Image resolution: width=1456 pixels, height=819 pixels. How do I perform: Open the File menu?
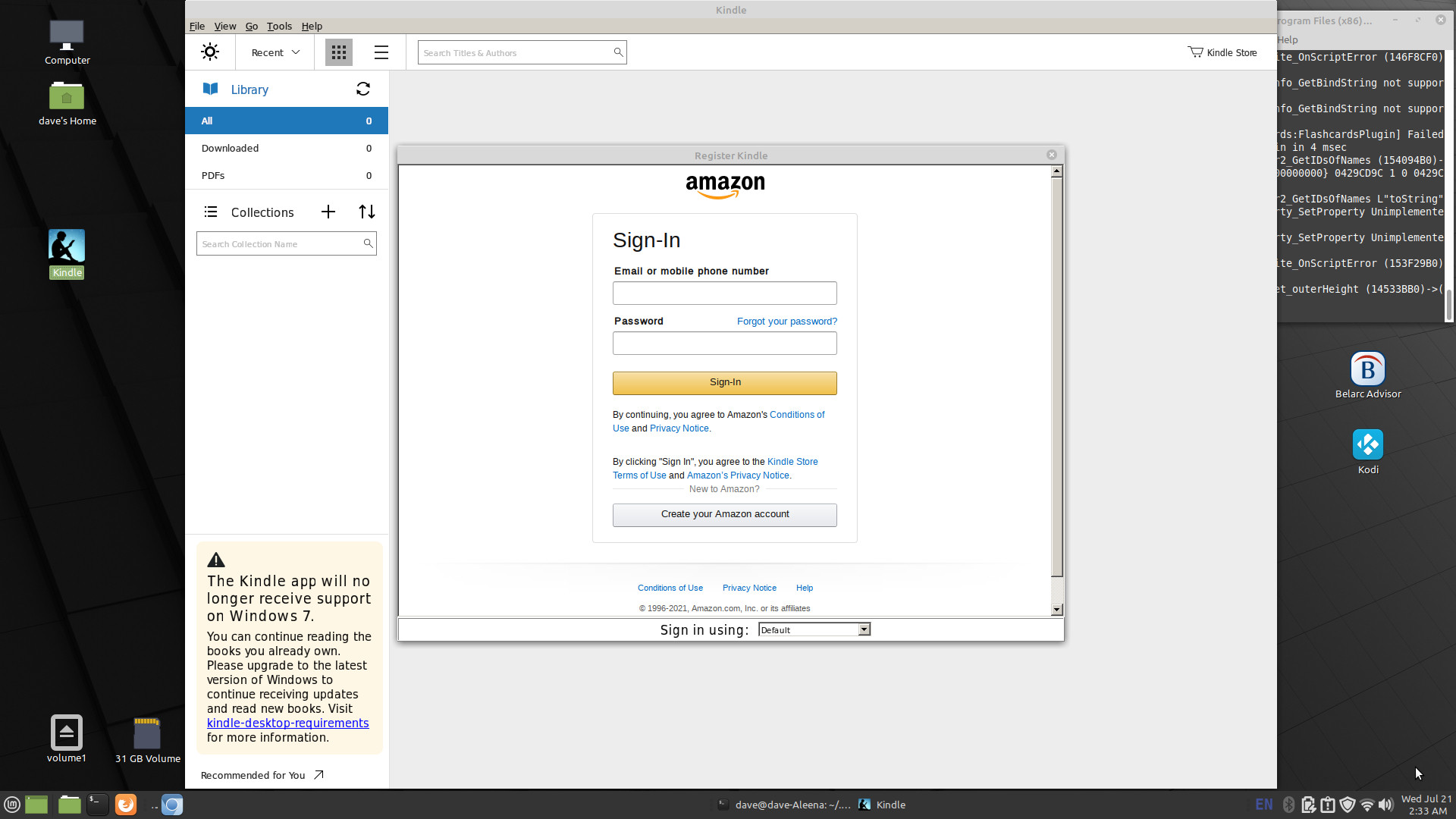click(x=197, y=26)
